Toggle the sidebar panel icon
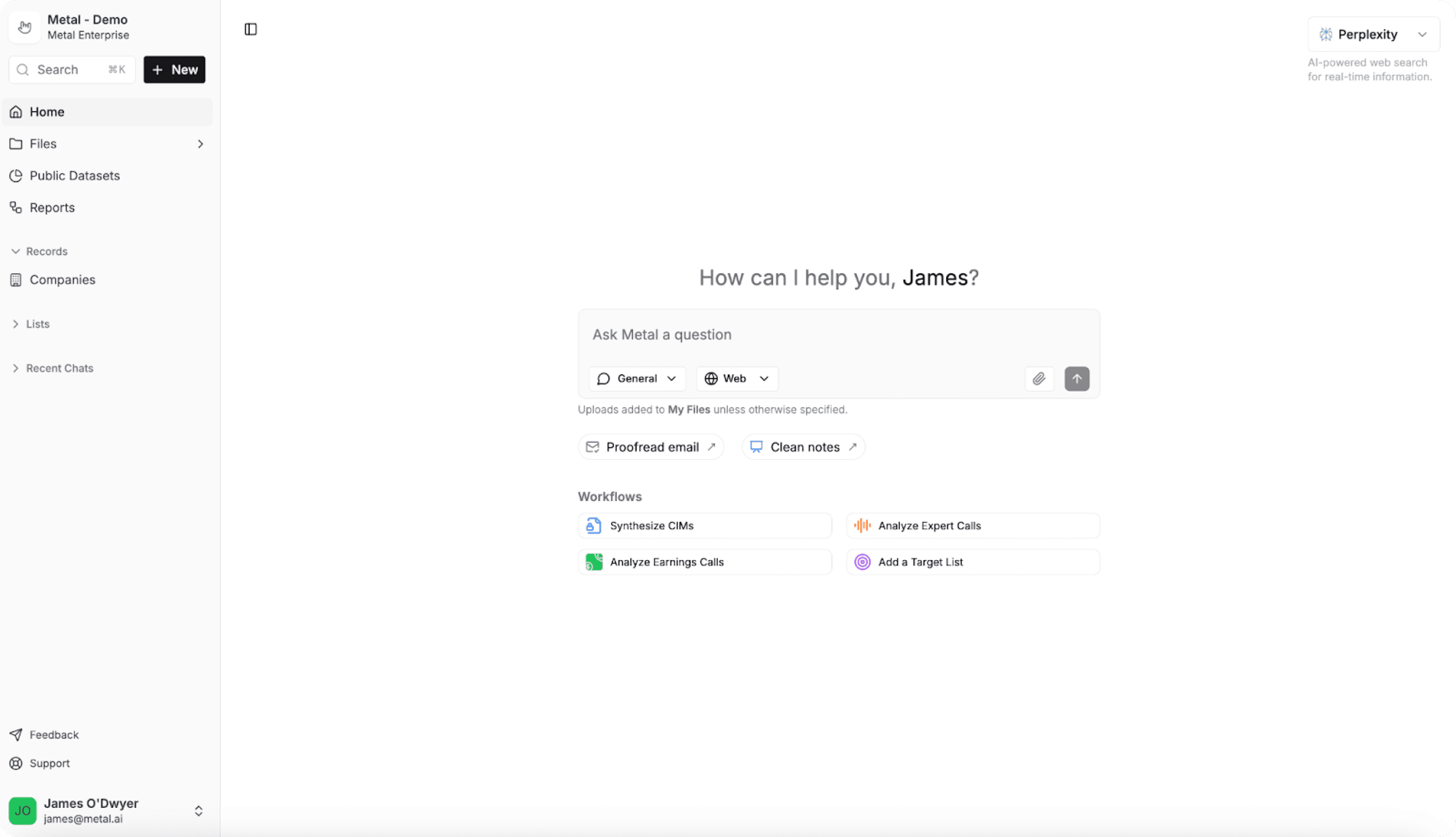1456x837 pixels. pos(250,29)
